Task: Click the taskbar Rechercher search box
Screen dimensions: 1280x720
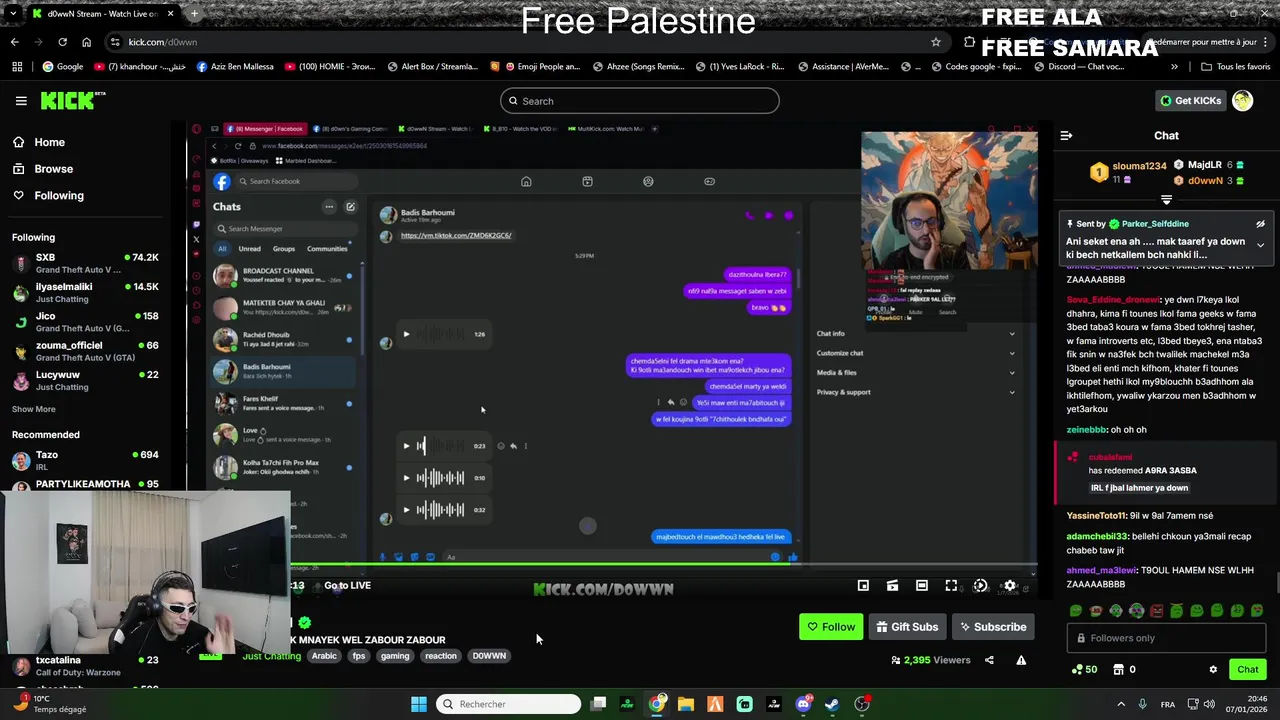Action: click(510, 704)
